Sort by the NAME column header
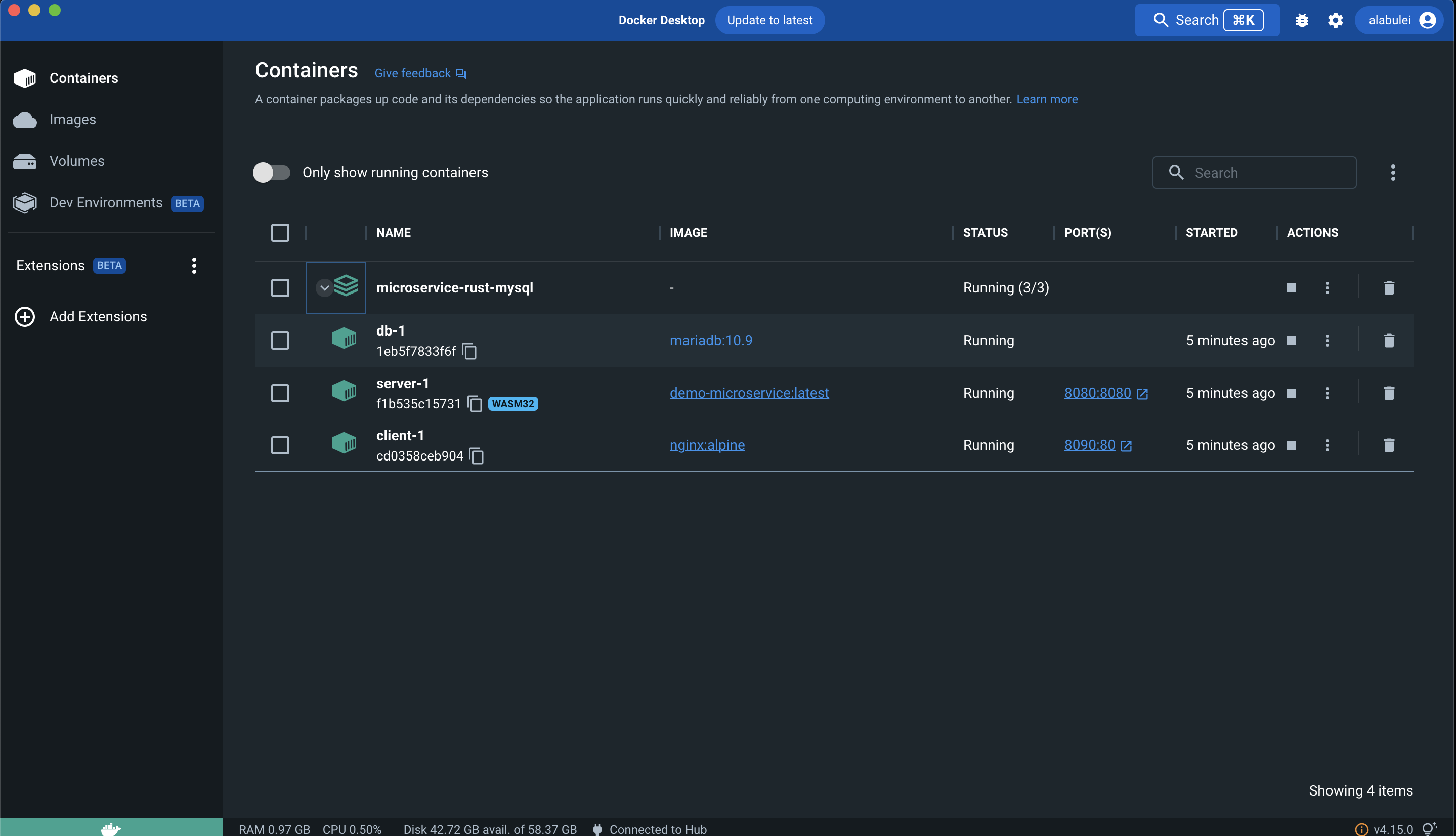 393,233
